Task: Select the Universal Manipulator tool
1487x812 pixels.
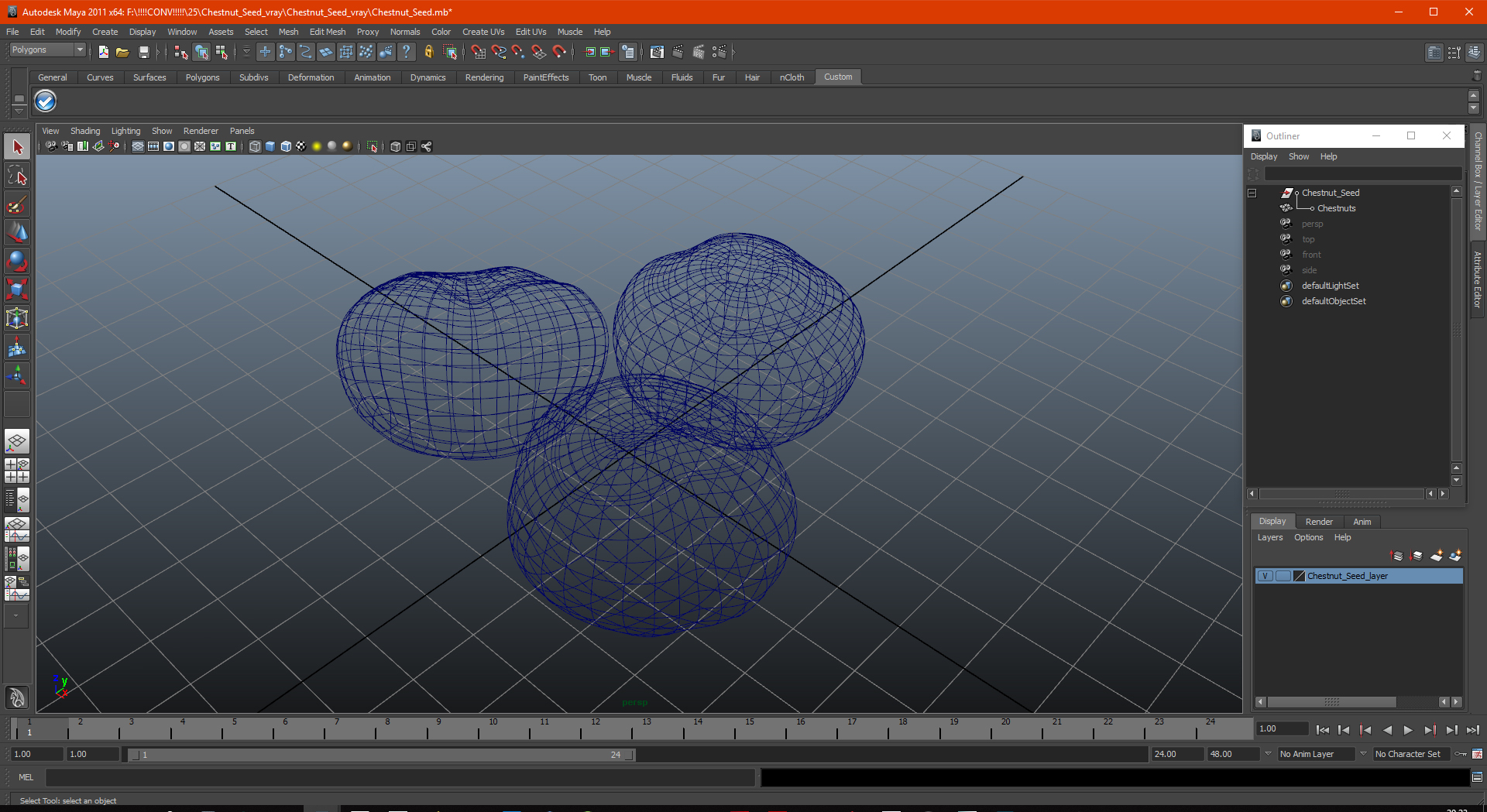Action: tap(17, 318)
